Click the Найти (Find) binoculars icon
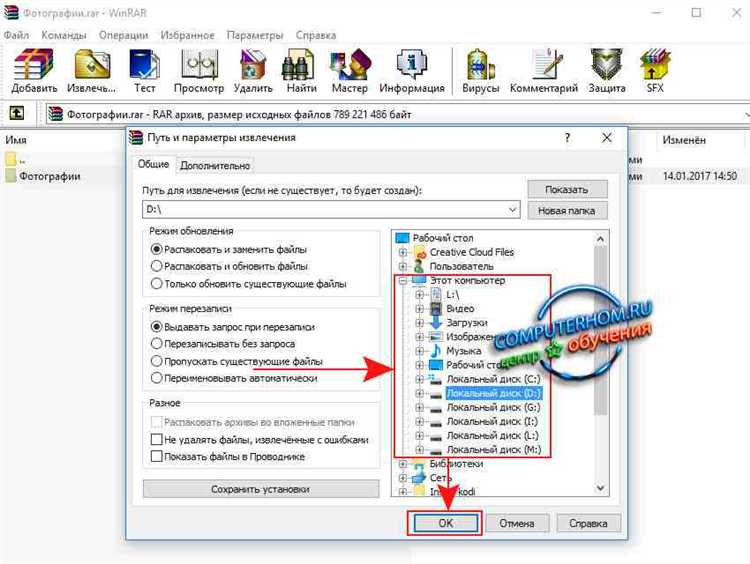 pos(301,70)
